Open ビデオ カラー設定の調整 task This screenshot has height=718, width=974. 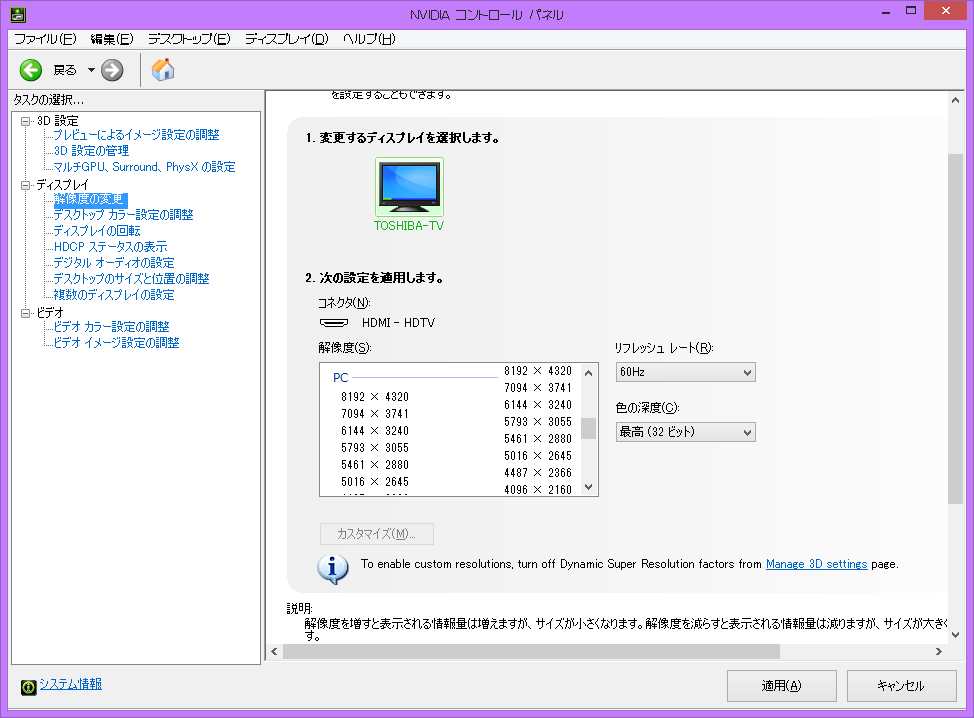(111, 327)
